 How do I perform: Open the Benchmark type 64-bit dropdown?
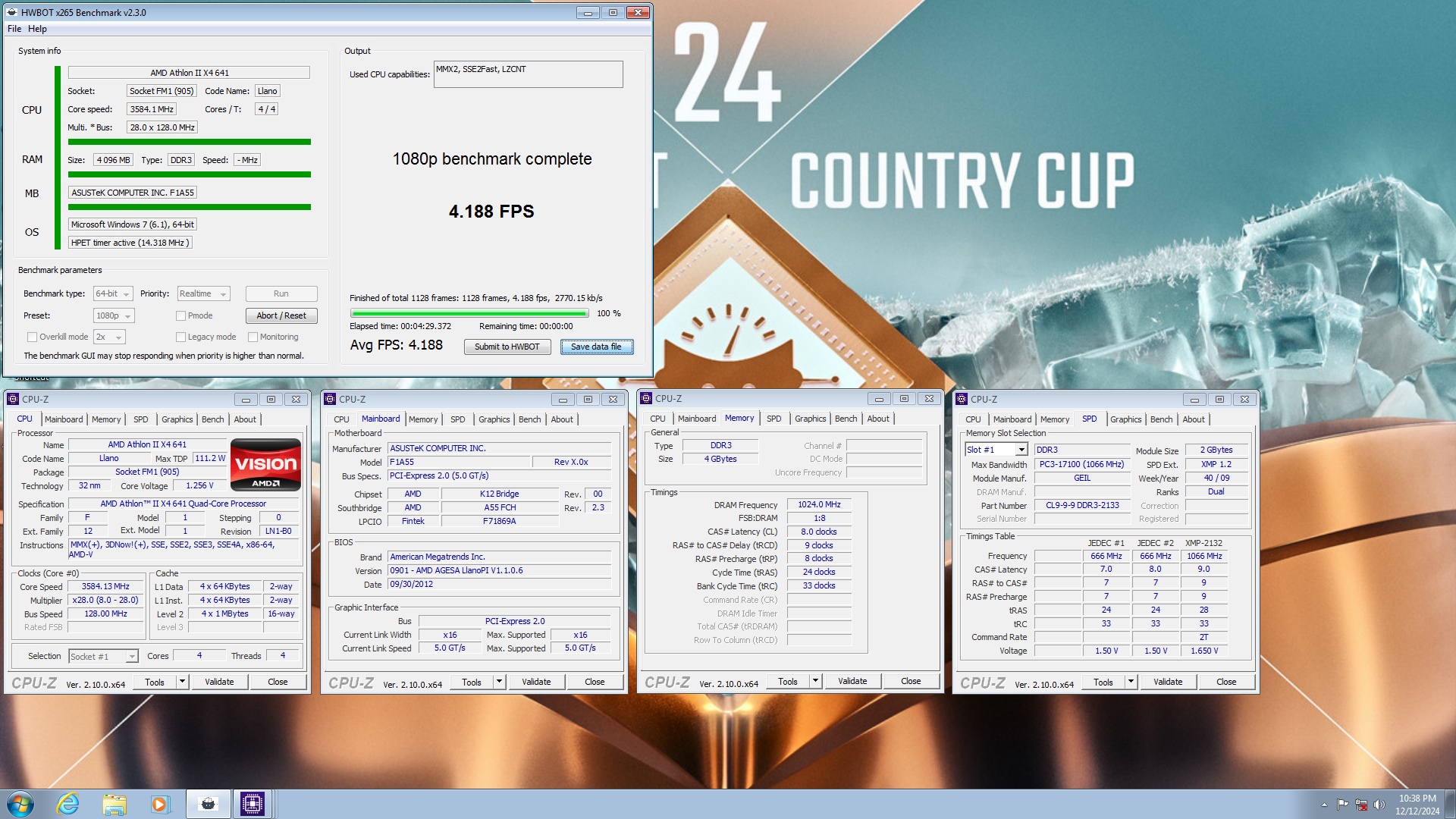click(x=113, y=293)
